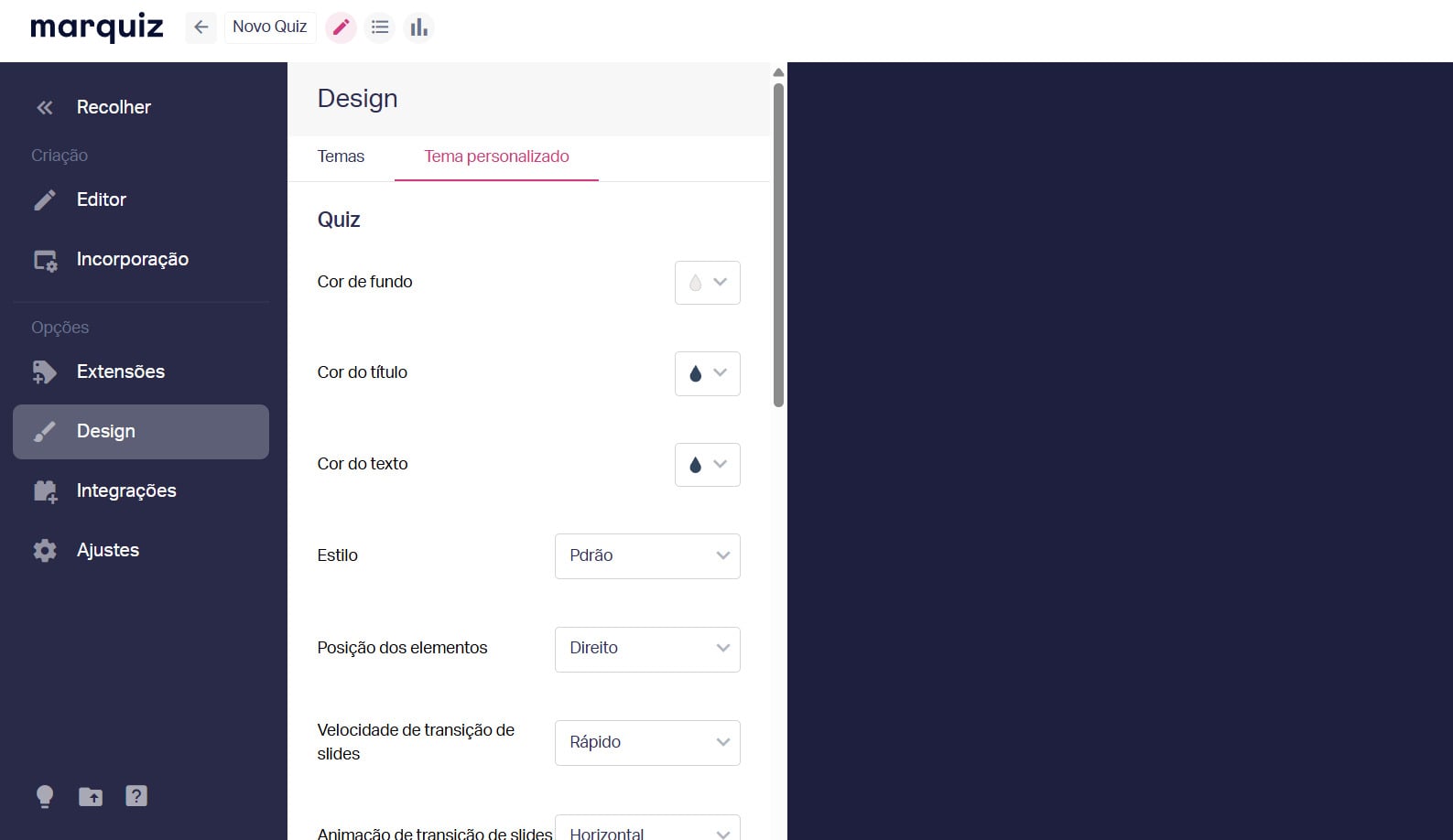Open the bar chart statistics icon
The width and height of the screenshot is (1453, 840).
click(x=418, y=27)
